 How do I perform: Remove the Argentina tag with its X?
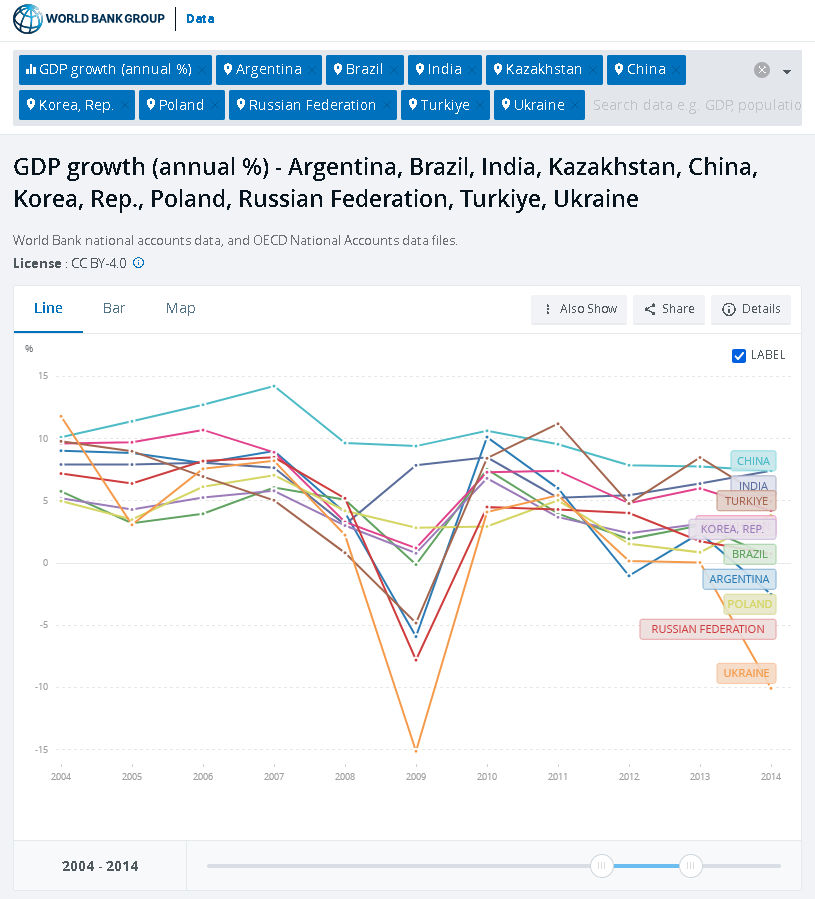point(311,70)
